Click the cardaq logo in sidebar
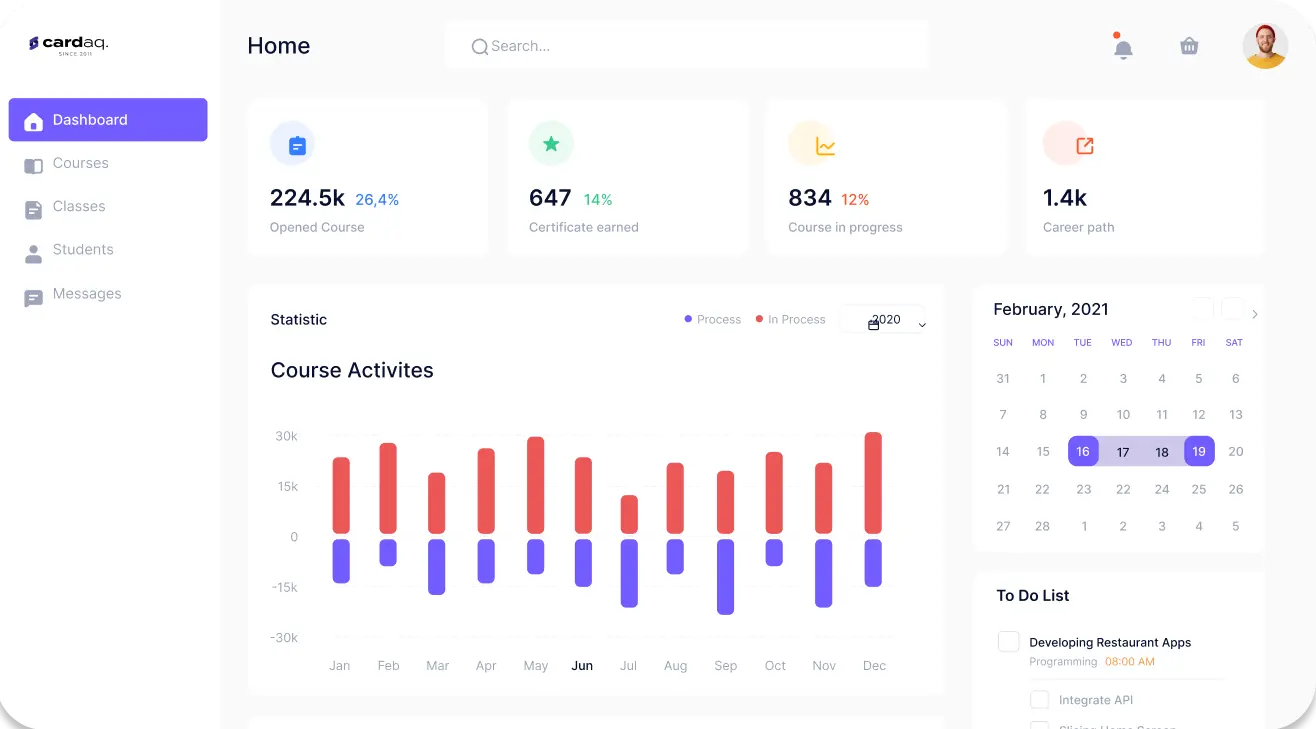The image size is (1316, 729). [x=68, y=45]
